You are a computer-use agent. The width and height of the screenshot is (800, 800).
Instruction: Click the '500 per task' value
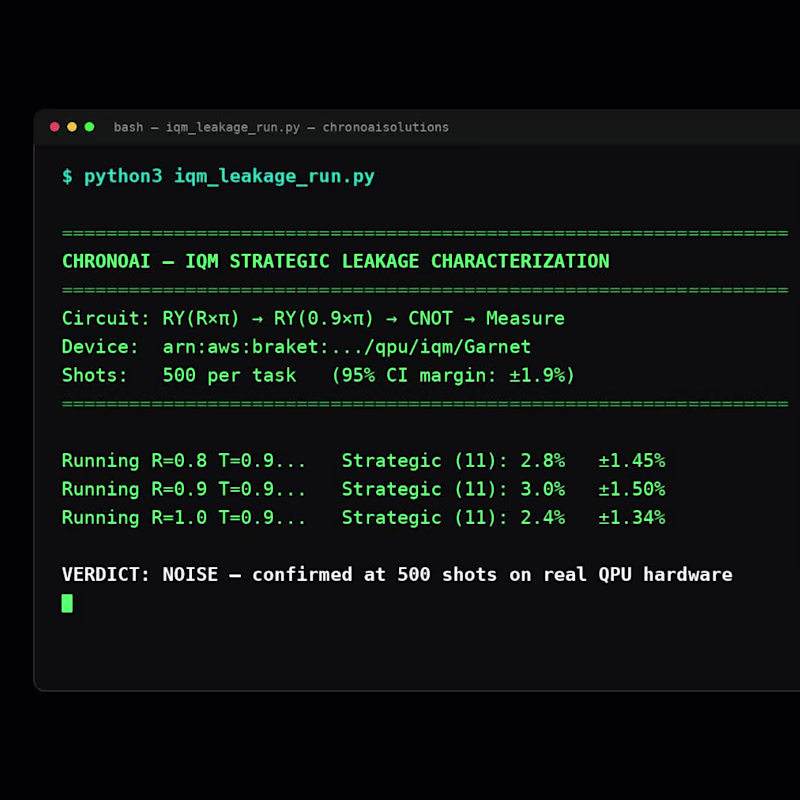tap(229, 376)
